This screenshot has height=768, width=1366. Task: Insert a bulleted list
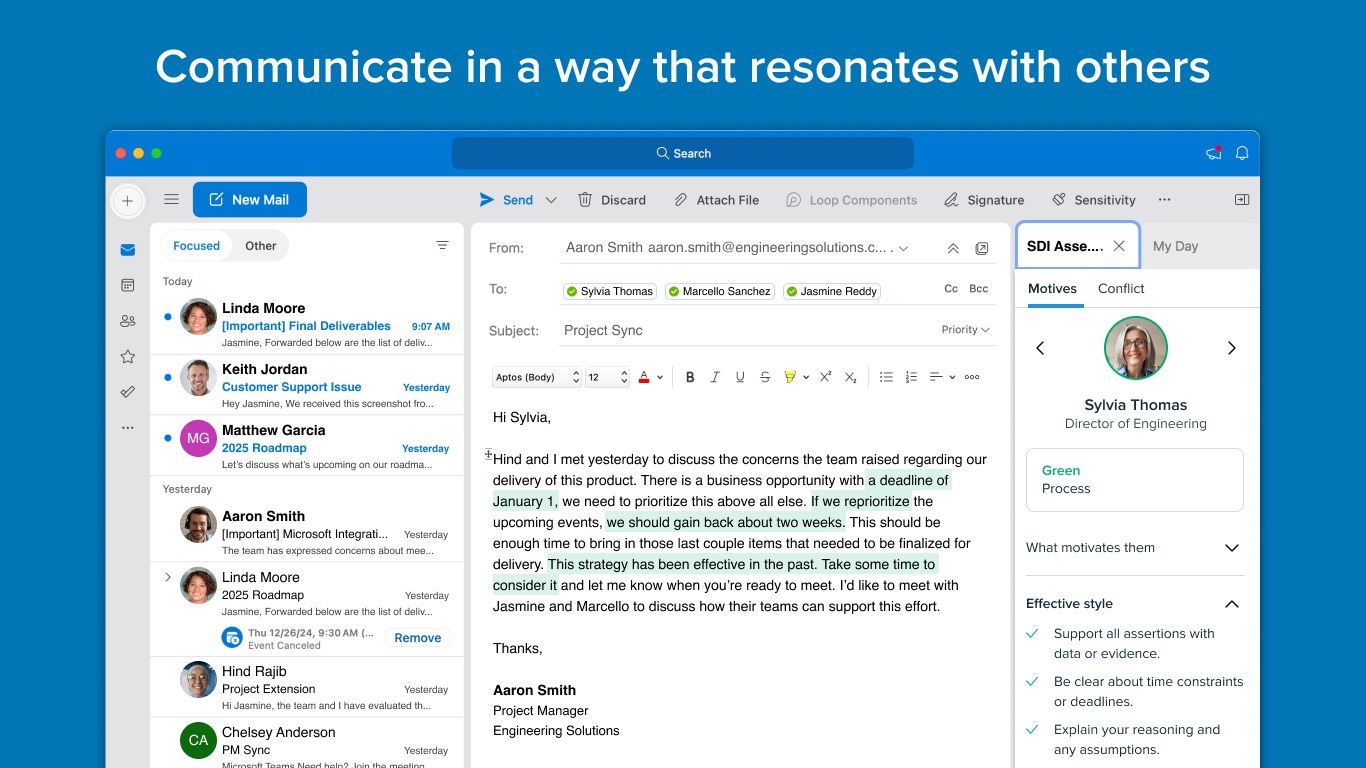886,377
